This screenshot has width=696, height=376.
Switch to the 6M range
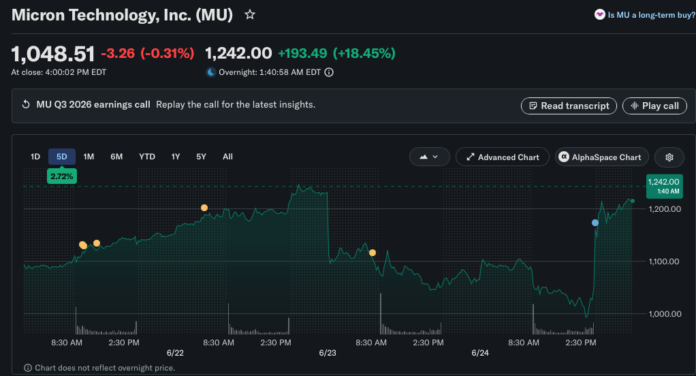point(116,157)
